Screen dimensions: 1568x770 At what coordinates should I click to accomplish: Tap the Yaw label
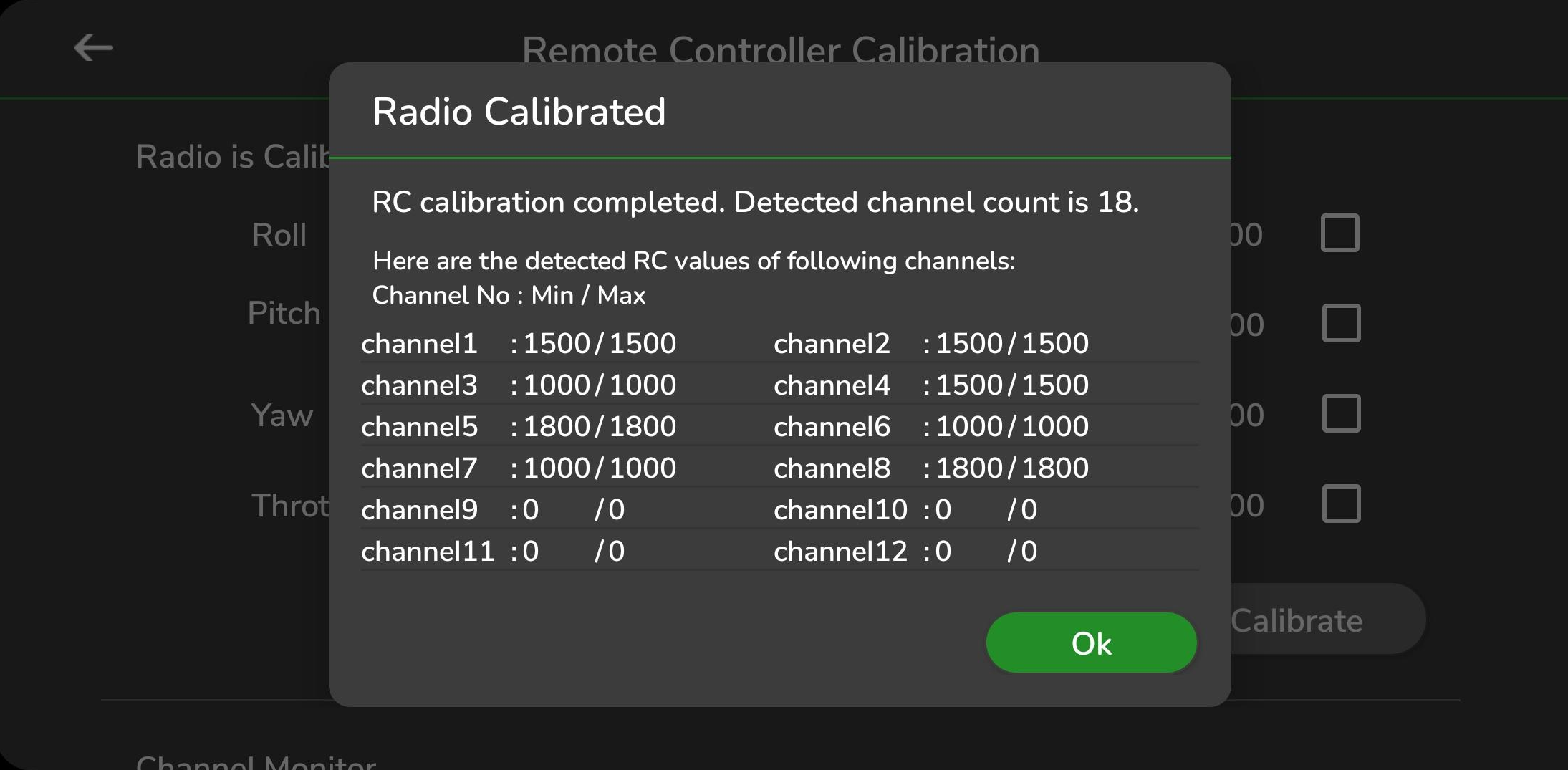282,415
